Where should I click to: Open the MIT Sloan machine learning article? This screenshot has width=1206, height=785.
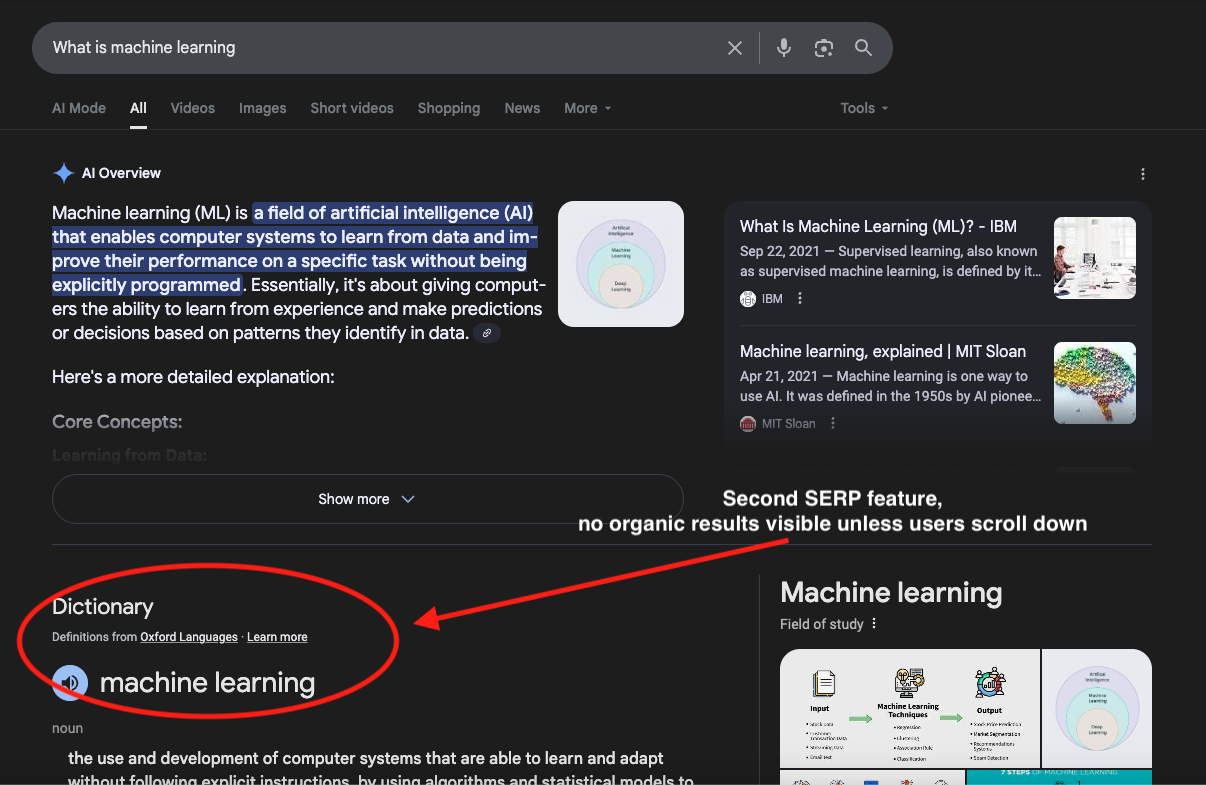(882, 351)
